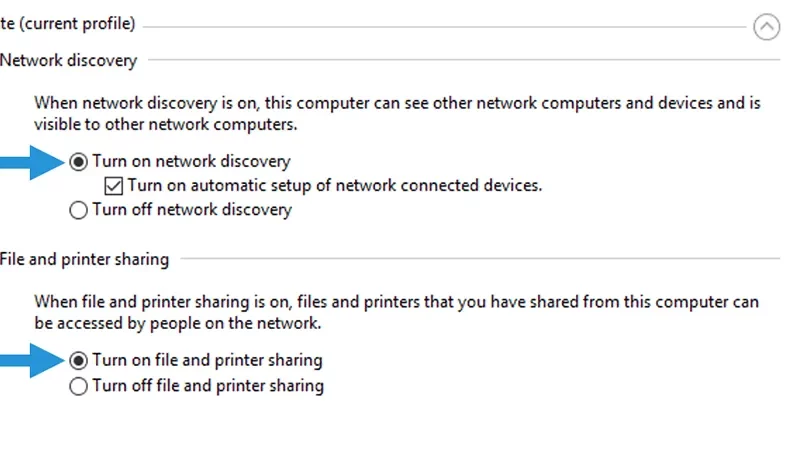Select the Turn off file and printer sharing radio circle
800x457 pixels.
[x=78, y=386]
